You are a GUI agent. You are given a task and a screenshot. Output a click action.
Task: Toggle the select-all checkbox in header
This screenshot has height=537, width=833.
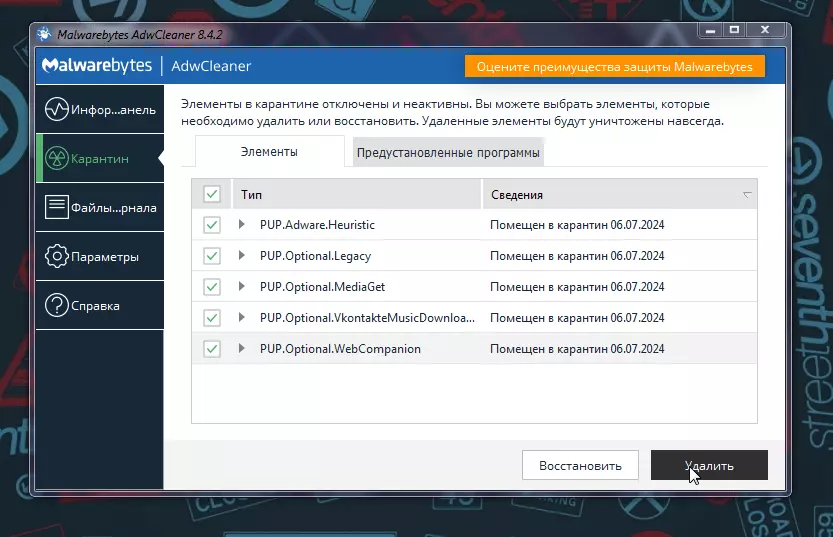[212, 194]
